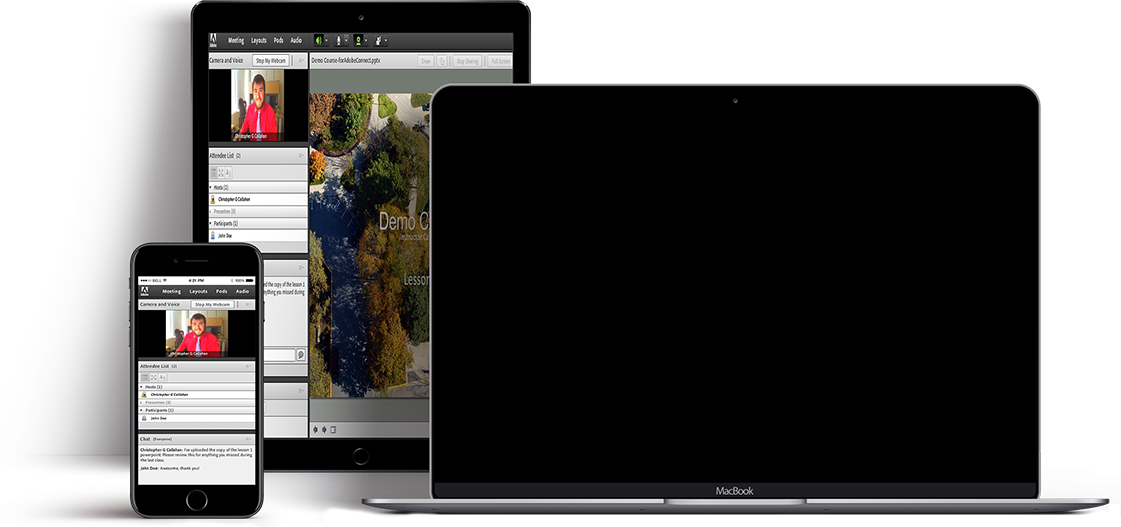Open the dropdown arrow beside the speaker icon

[x=327, y=41]
